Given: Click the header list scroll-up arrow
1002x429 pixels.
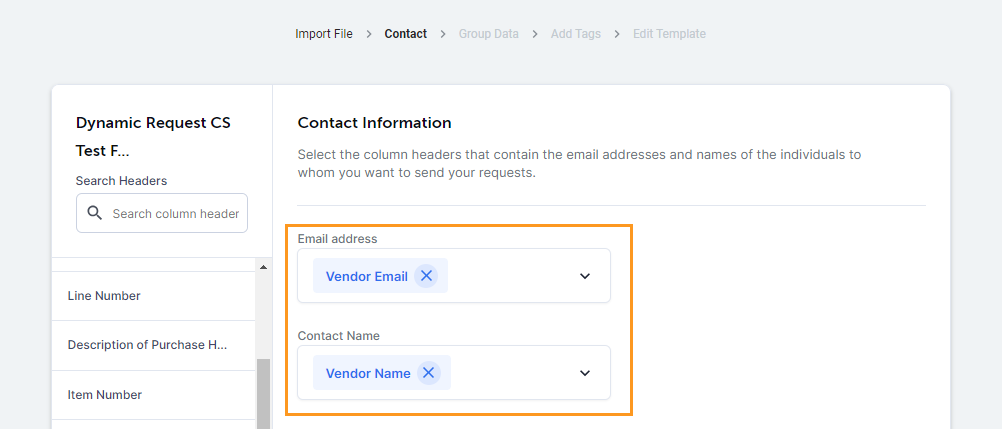Looking at the screenshot, I should pos(264,268).
